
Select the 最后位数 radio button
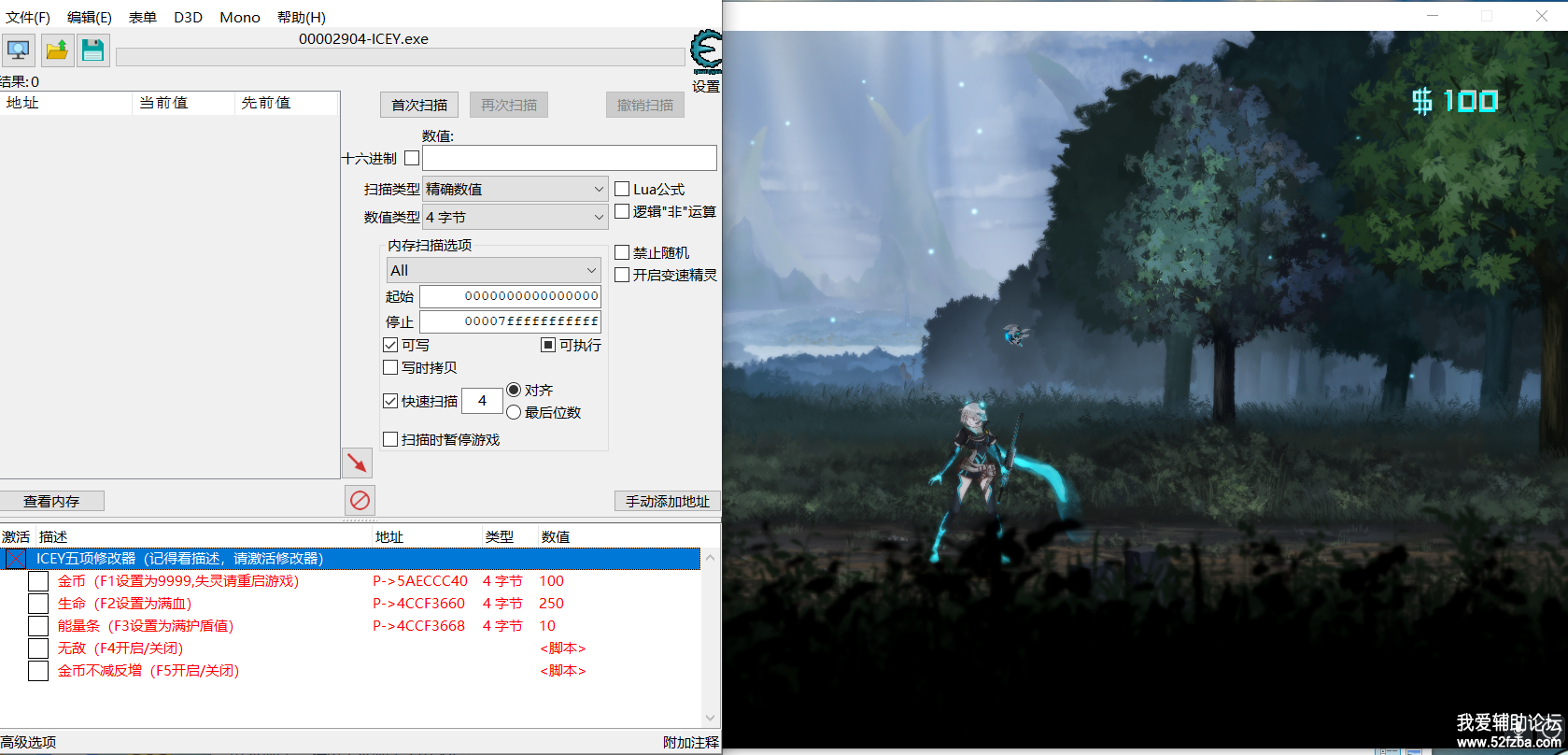click(514, 412)
